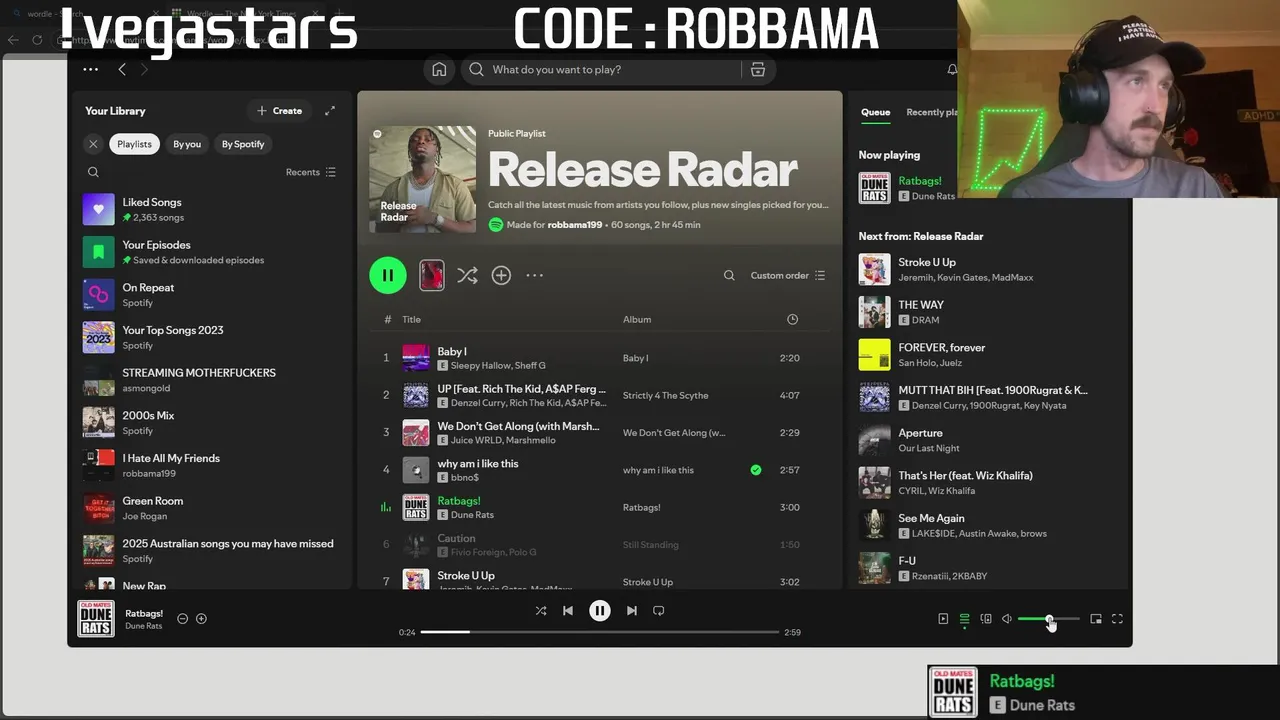Open the Now Playing view icon
The width and height of the screenshot is (1280, 720).
[x=943, y=619]
